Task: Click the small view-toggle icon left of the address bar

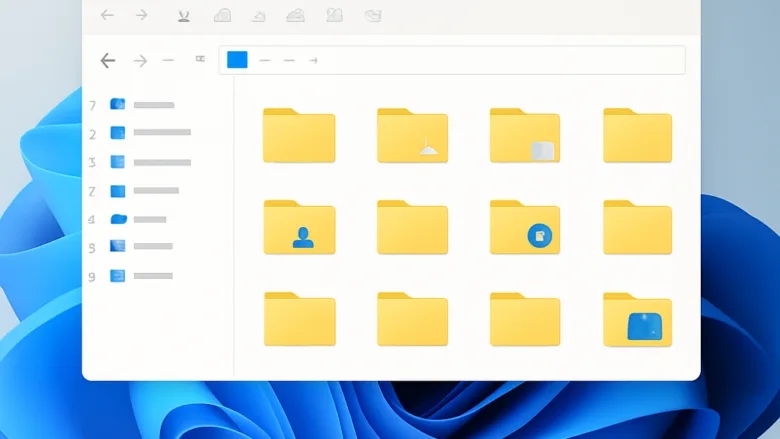Action: (200, 59)
